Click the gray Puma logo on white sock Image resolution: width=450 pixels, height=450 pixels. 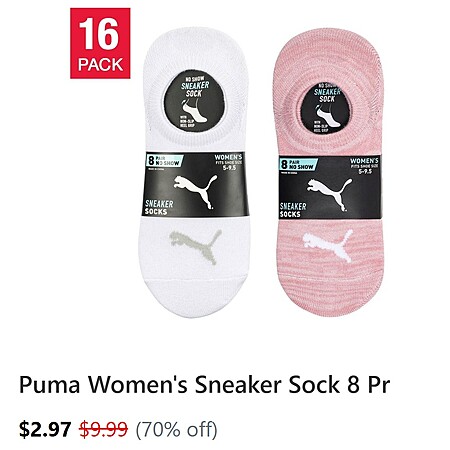[196, 246]
